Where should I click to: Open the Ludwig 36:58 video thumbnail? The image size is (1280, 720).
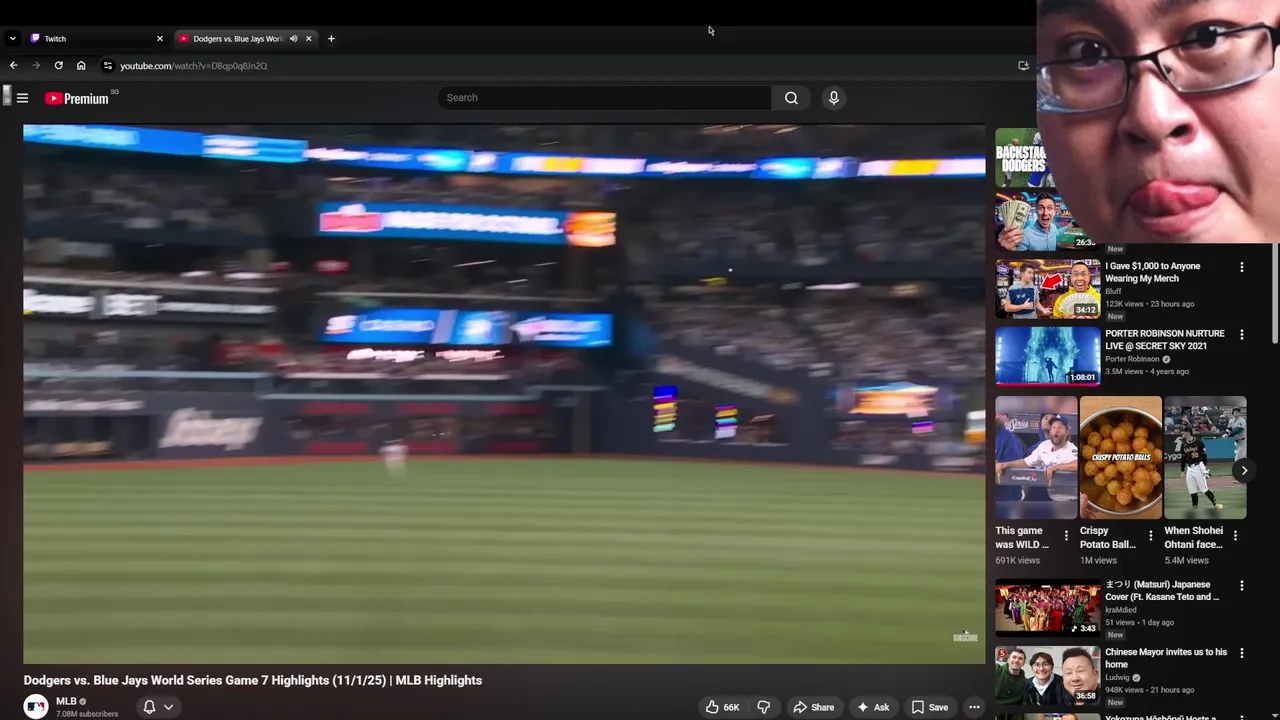(1047, 675)
